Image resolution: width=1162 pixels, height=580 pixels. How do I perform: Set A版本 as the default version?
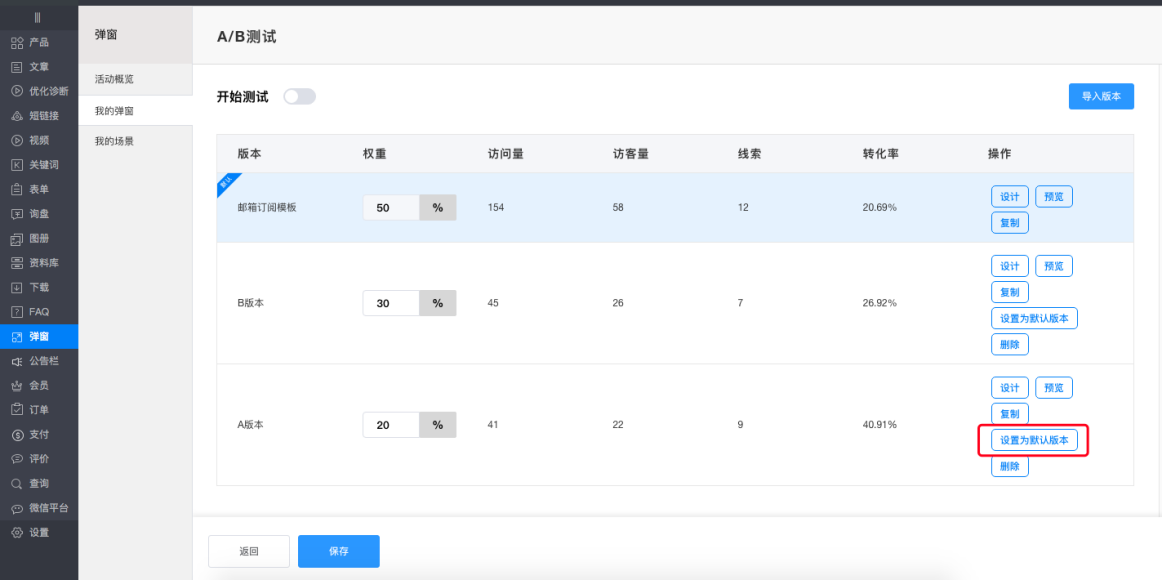pos(1033,439)
